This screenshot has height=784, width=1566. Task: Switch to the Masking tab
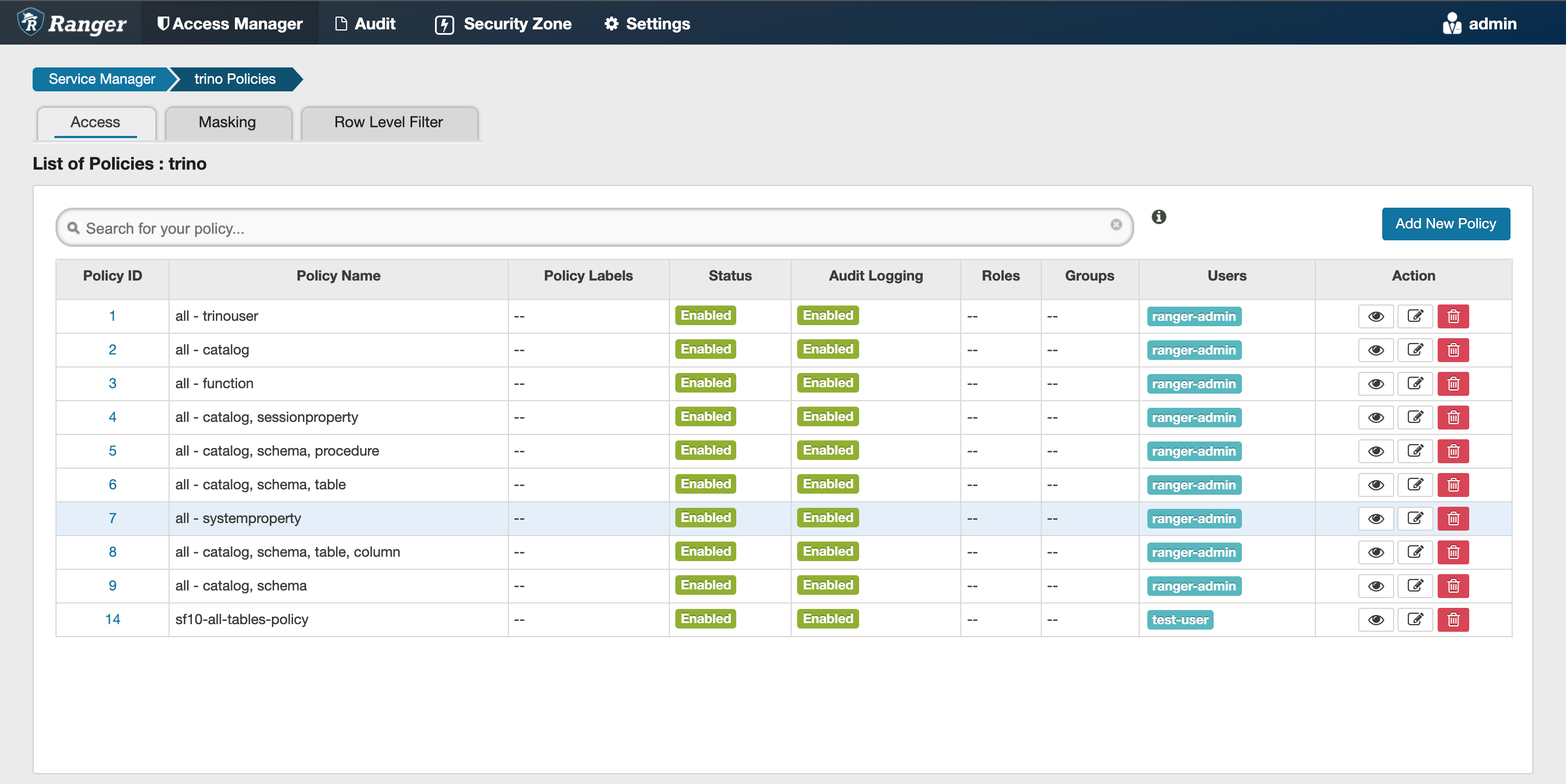[x=227, y=122]
